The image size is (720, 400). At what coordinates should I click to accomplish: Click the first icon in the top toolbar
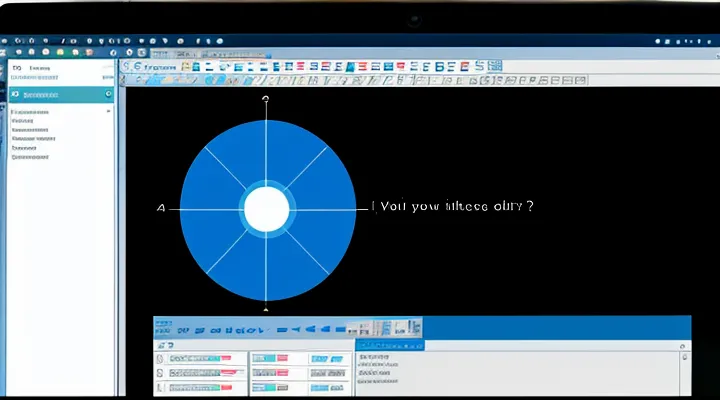[x=126, y=67]
